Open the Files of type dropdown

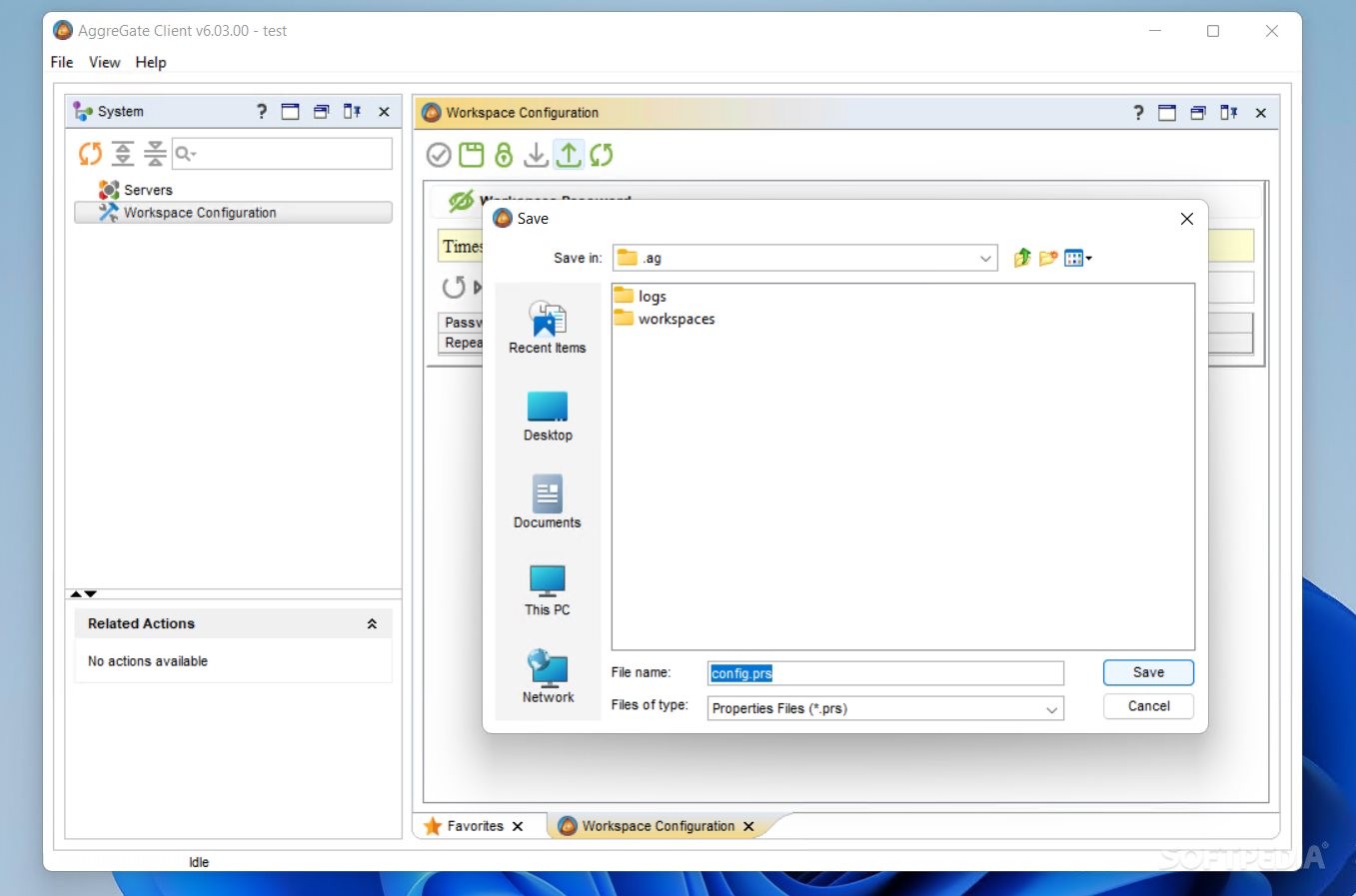pos(1051,708)
